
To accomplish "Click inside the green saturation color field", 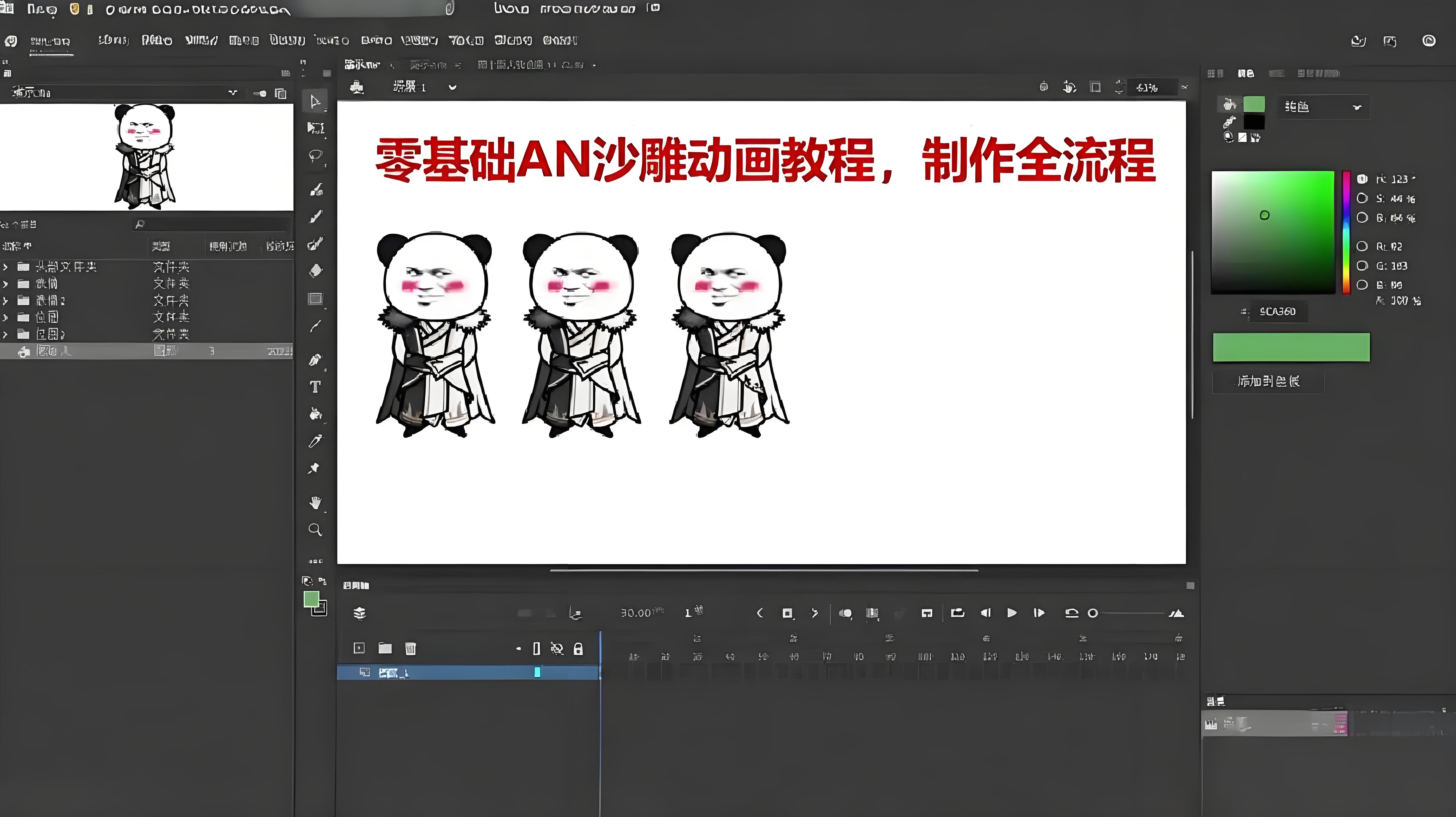I will tap(1273, 232).
